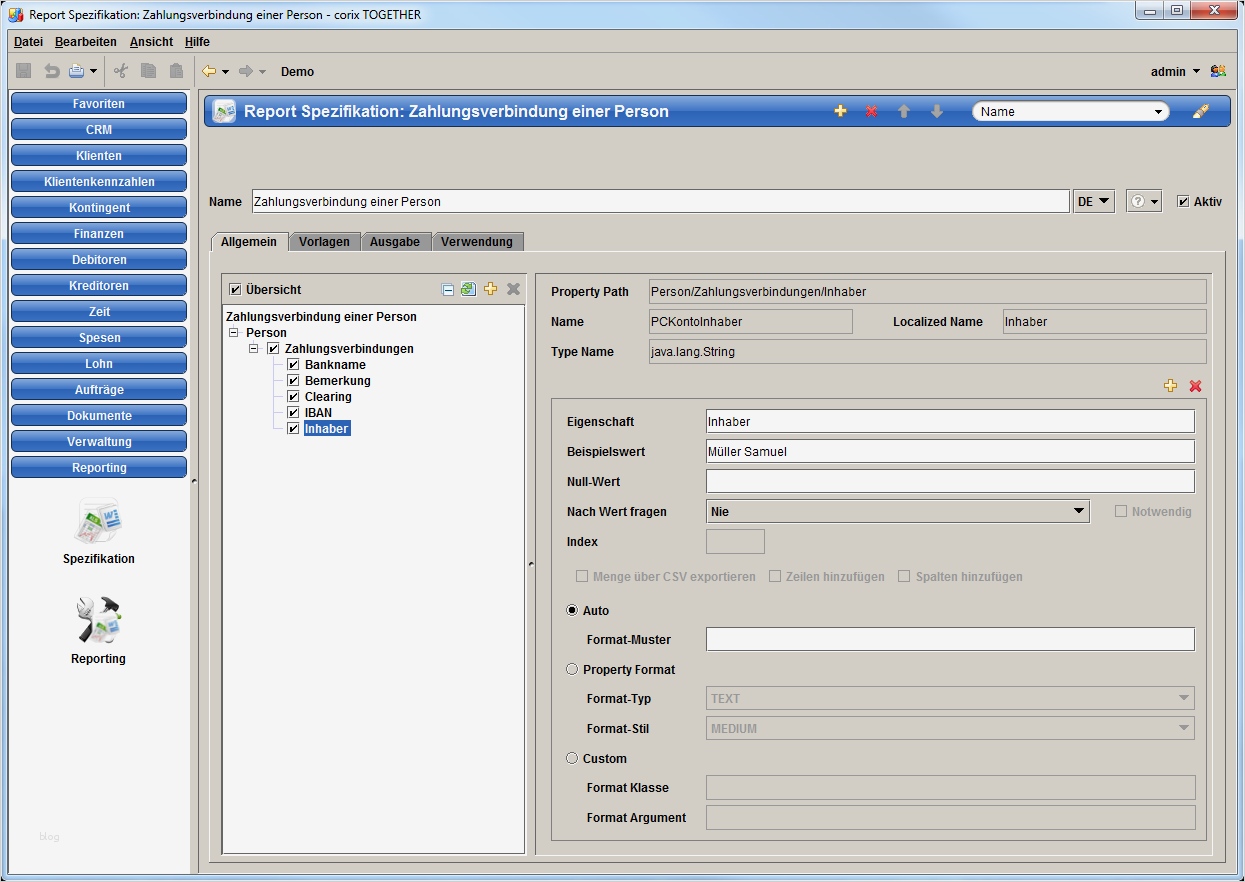The height and width of the screenshot is (882, 1245).
Task: Click the Finanzen navigation button
Action: click(x=99, y=234)
